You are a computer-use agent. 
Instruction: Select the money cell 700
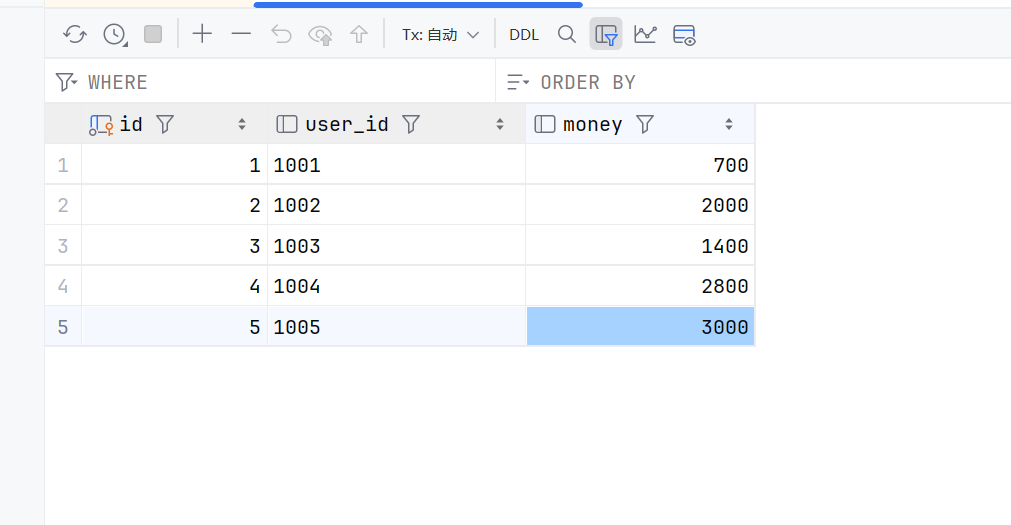[640, 164]
